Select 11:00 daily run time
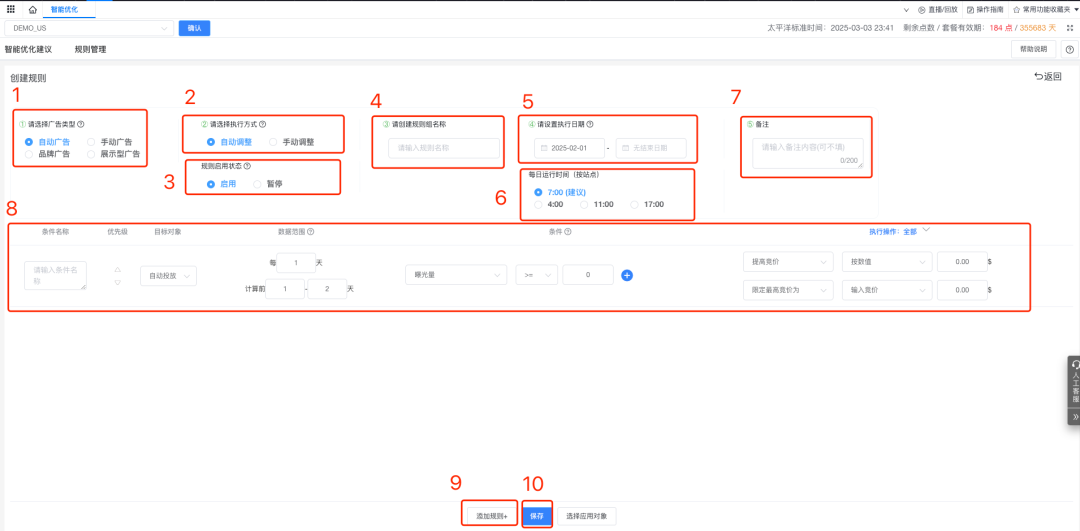Screen dimensions: 1080x531 point(584,205)
